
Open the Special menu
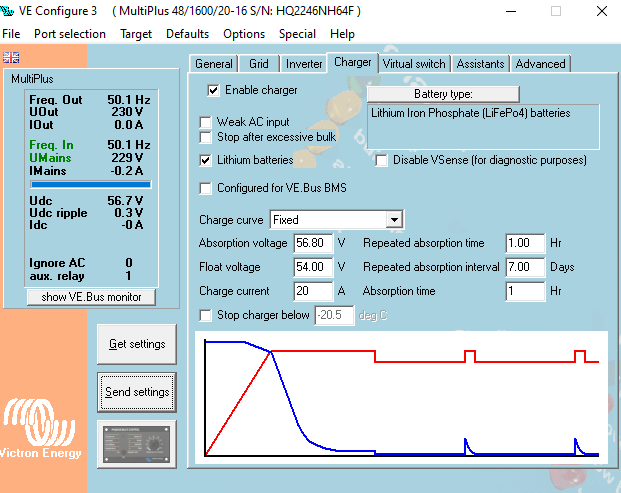pos(297,34)
